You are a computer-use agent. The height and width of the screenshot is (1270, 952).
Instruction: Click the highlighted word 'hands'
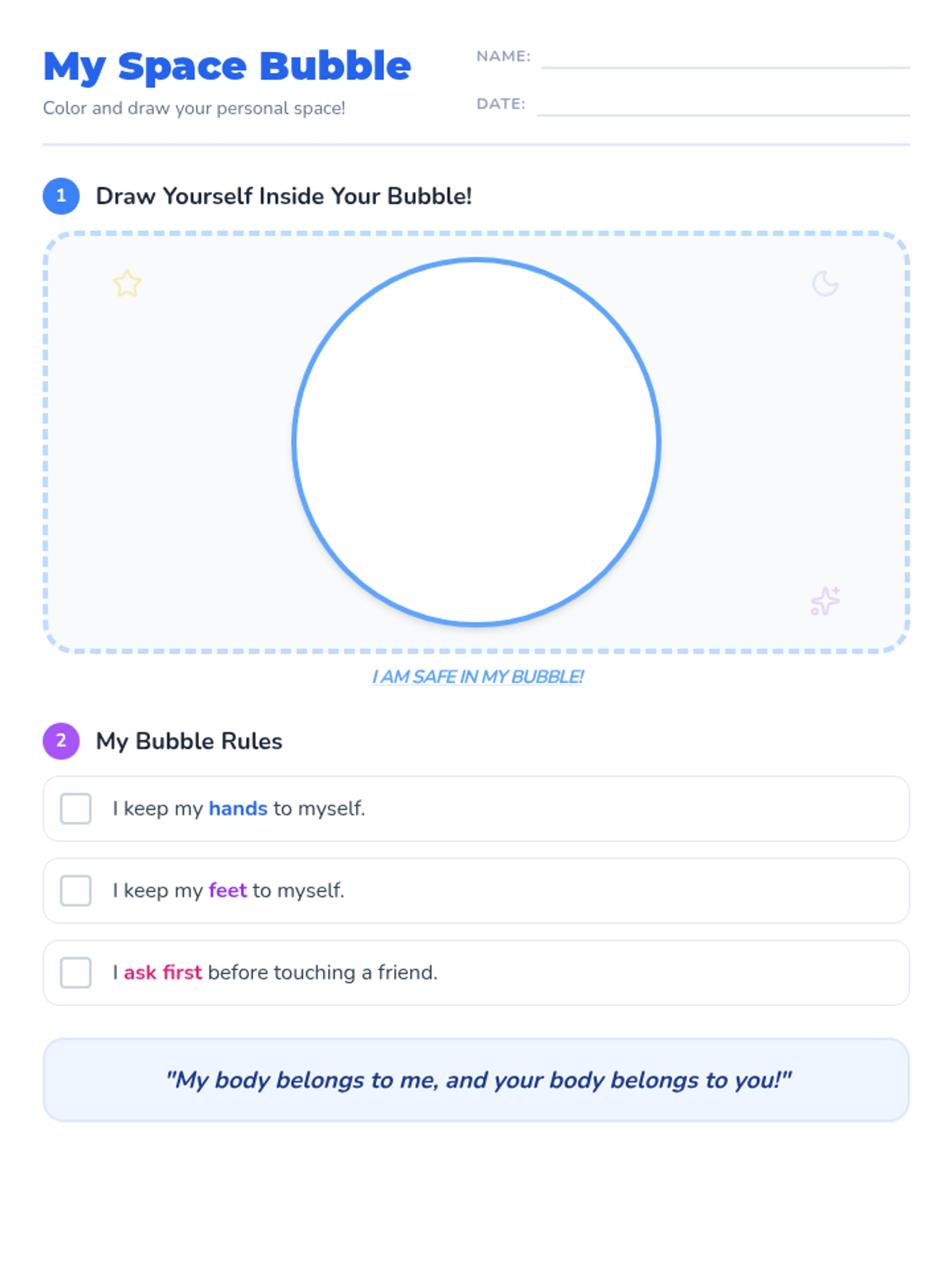tap(238, 809)
